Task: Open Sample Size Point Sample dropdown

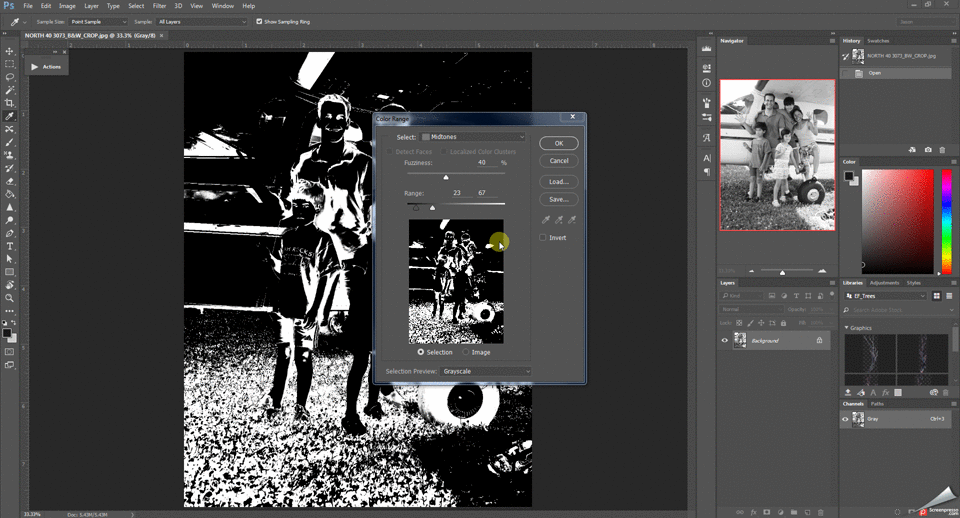Action: click(98, 21)
